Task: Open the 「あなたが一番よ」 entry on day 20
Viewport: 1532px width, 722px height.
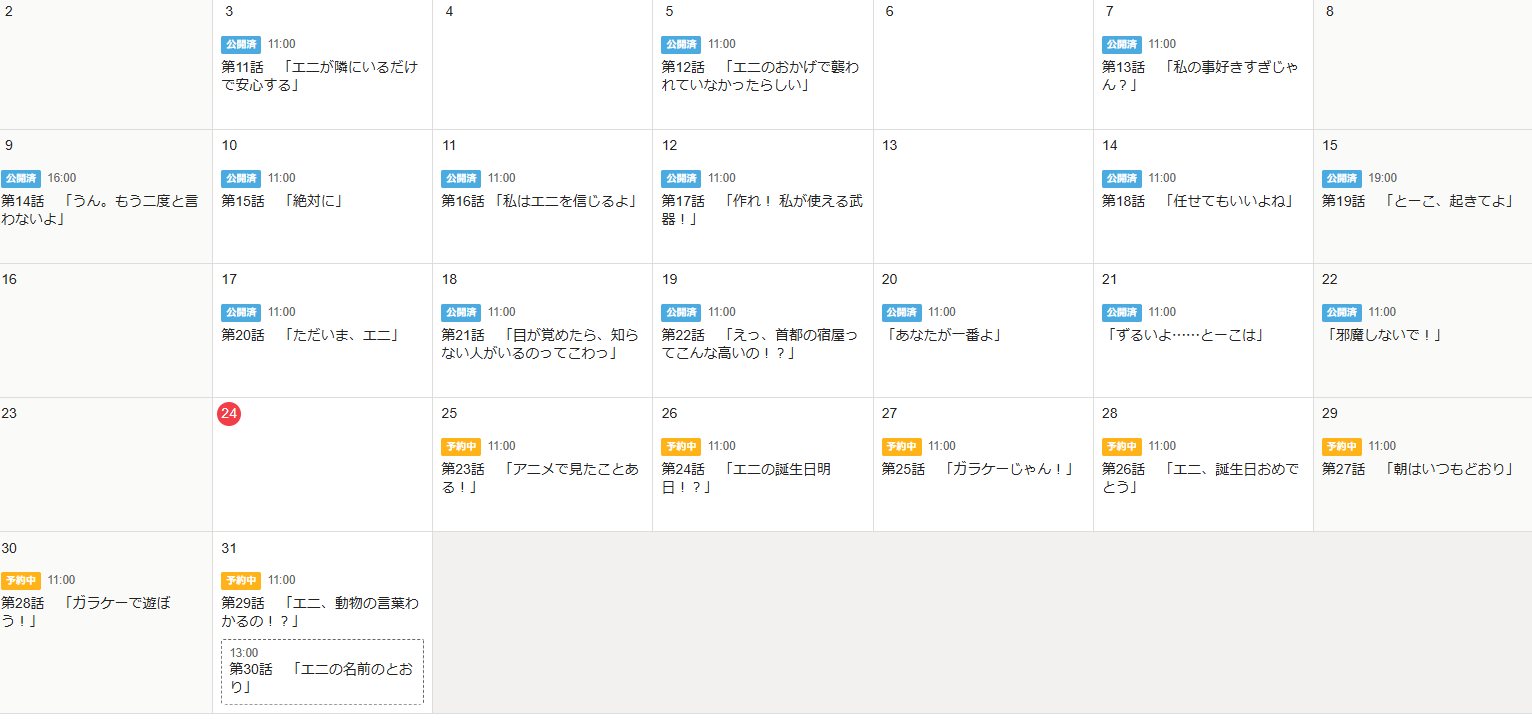Action: click(943, 335)
